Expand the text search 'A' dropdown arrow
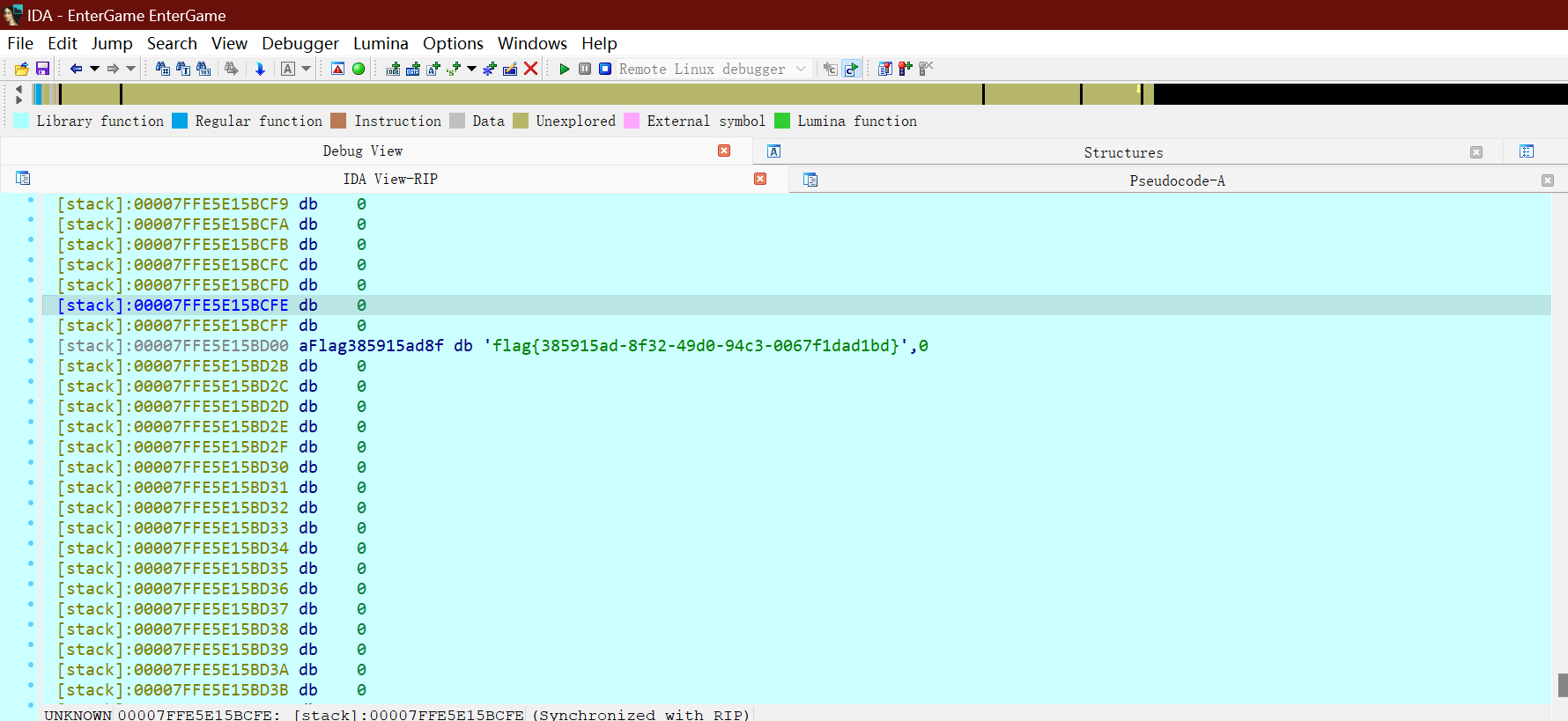The height and width of the screenshot is (721, 1568). tap(307, 69)
